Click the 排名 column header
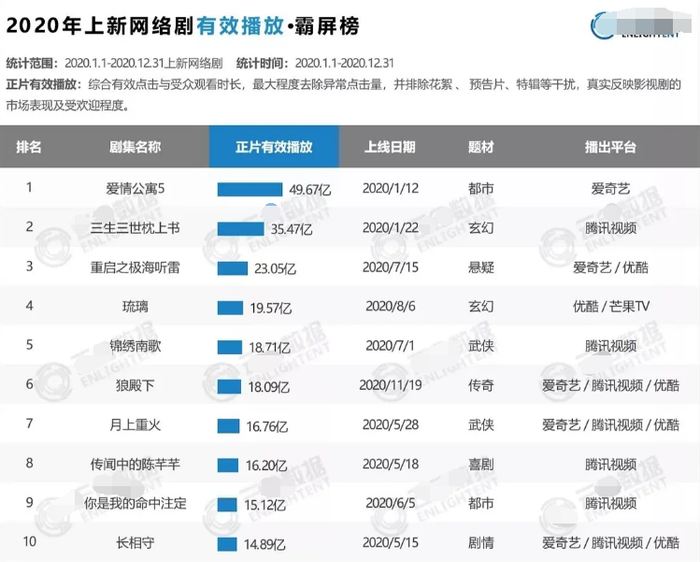Image resolution: width=700 pixels, height=562 pixels. click(x=29, y=146)
